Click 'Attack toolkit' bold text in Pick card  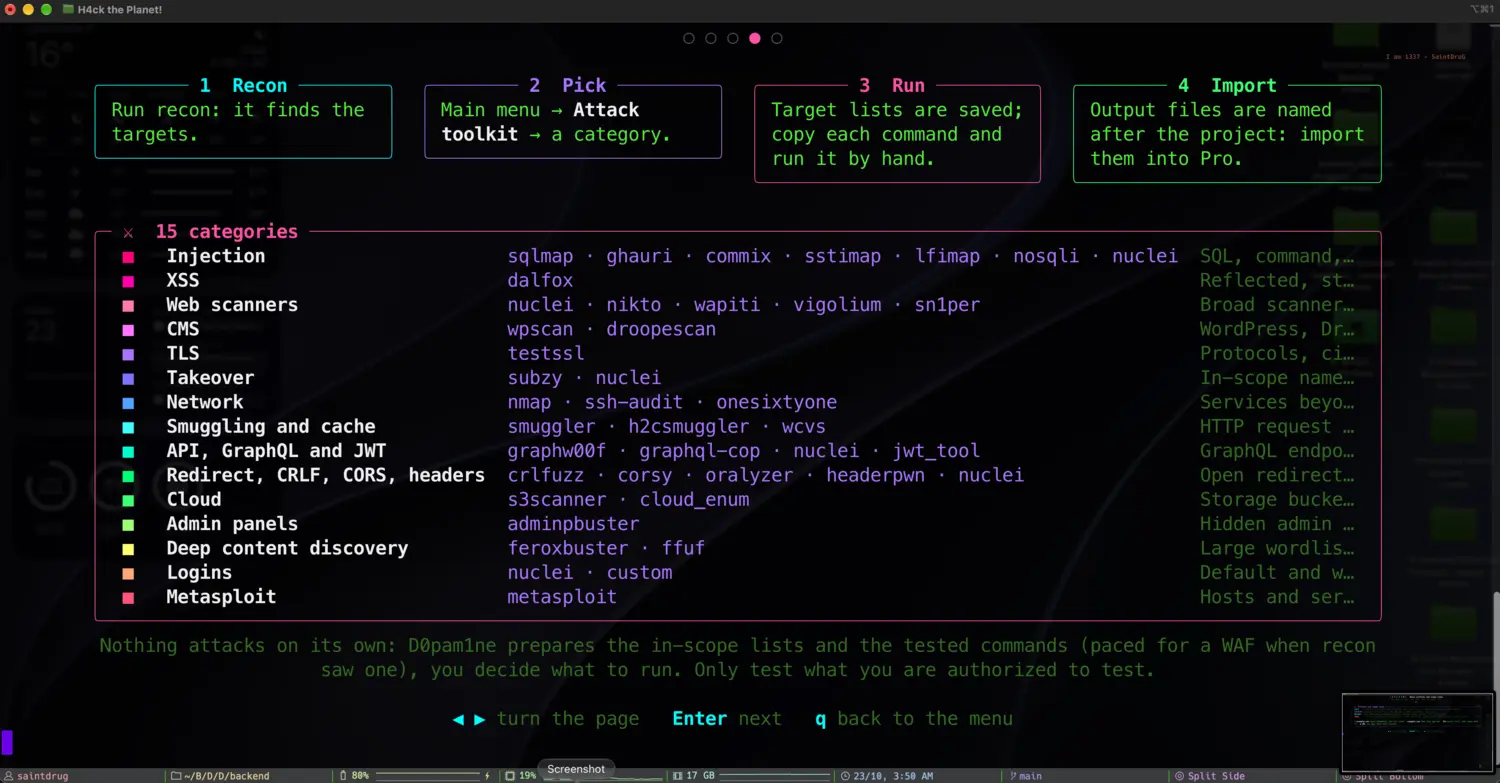point(541,122)
